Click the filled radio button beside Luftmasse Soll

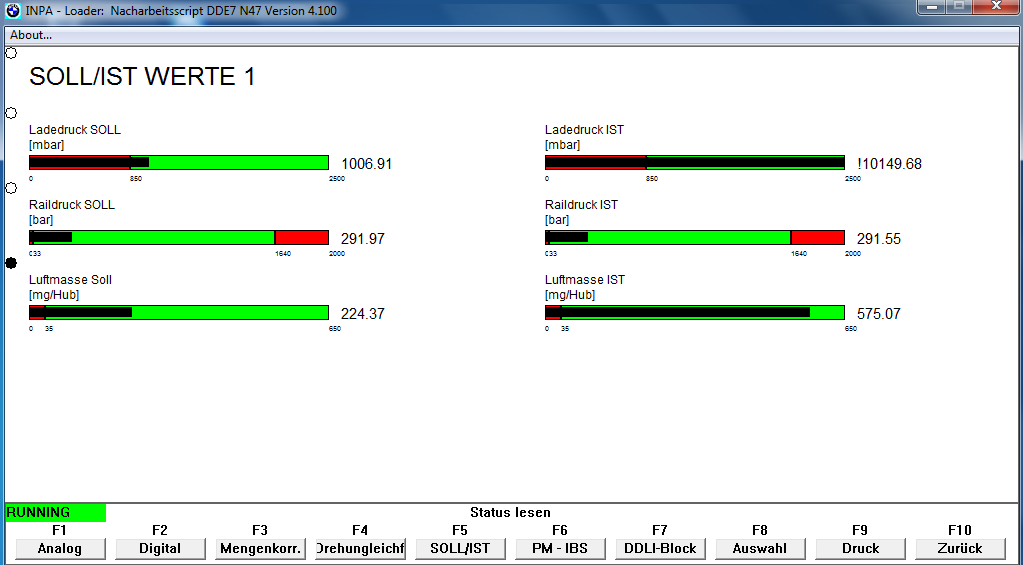click(x=11, y=262)
